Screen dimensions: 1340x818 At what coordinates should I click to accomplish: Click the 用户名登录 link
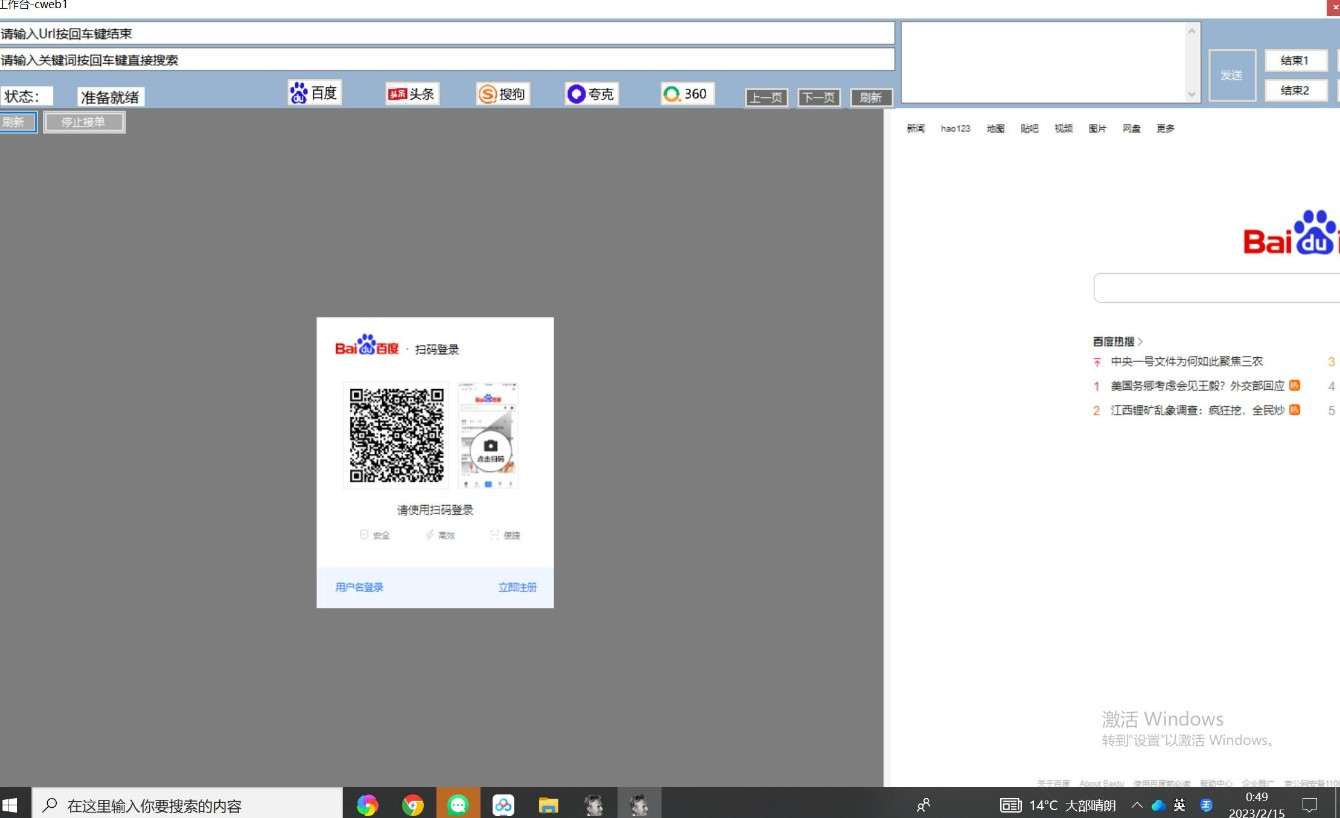(359, 587)
